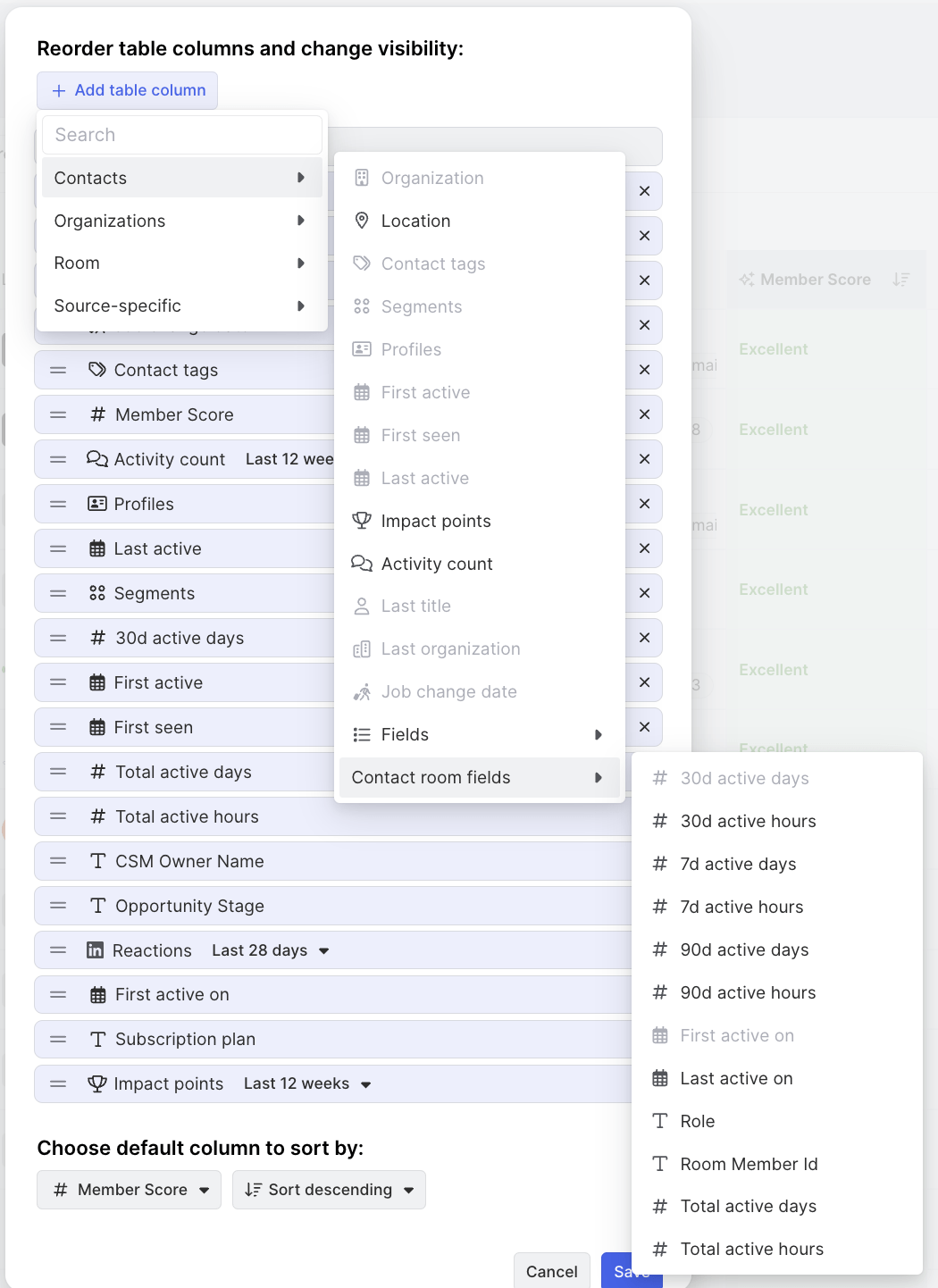
Task: Remove the Contact tags column
Action: (x=644, y=370)
